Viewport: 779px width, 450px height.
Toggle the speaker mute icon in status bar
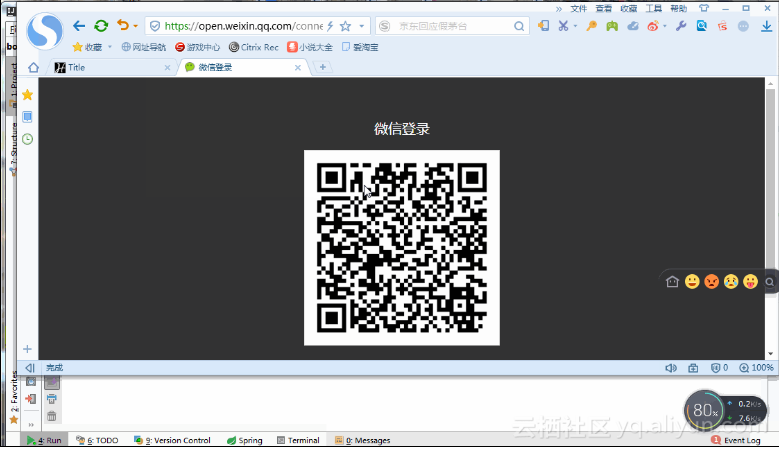coord(671,368)
